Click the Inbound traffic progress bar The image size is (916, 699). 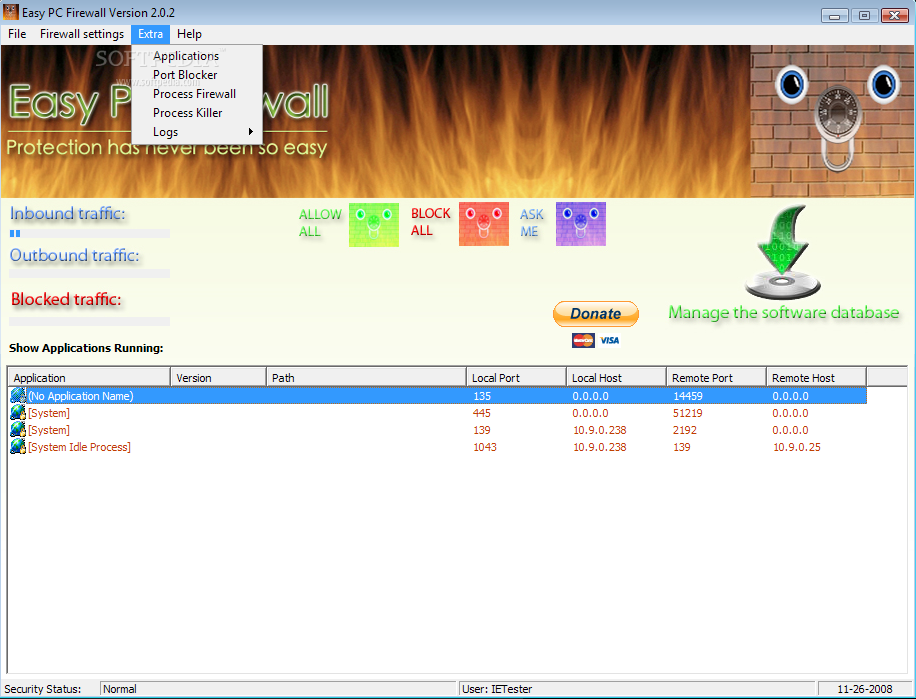point(89,234)
